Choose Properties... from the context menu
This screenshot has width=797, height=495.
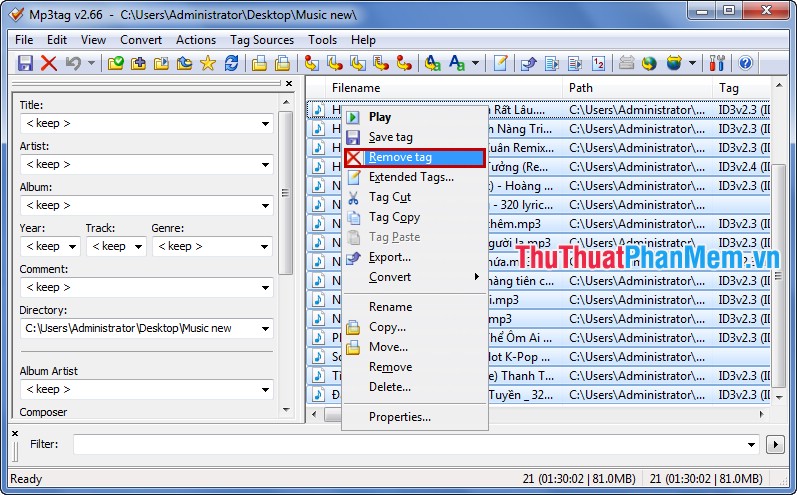[415, 417]
